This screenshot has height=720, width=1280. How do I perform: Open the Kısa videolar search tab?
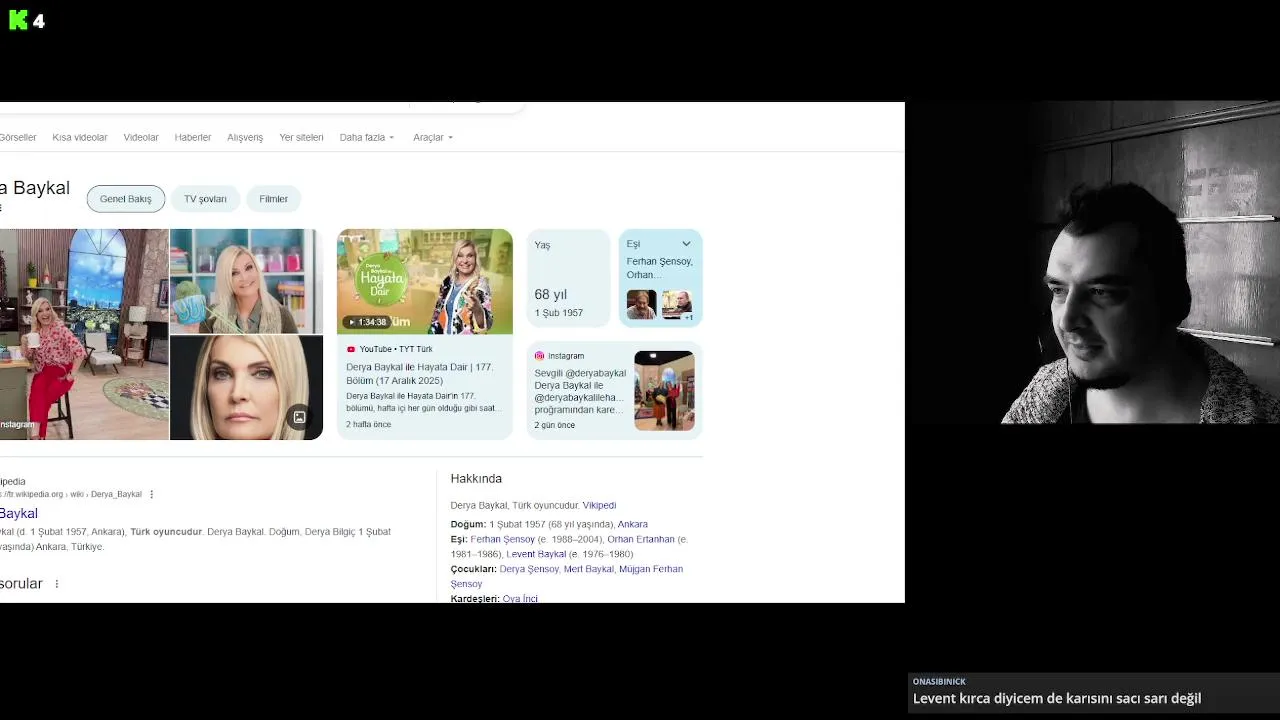80,137
